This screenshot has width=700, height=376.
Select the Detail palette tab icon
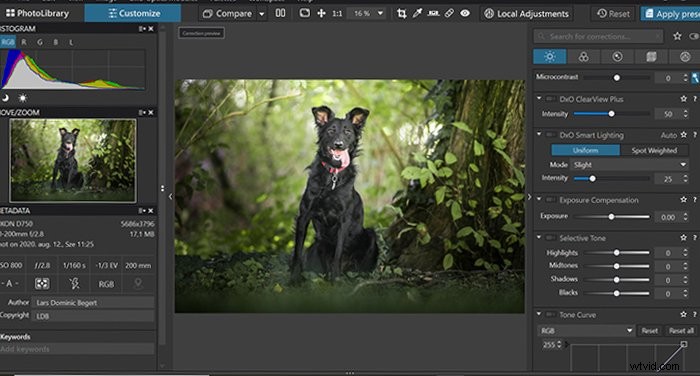(x=617, y=56)
